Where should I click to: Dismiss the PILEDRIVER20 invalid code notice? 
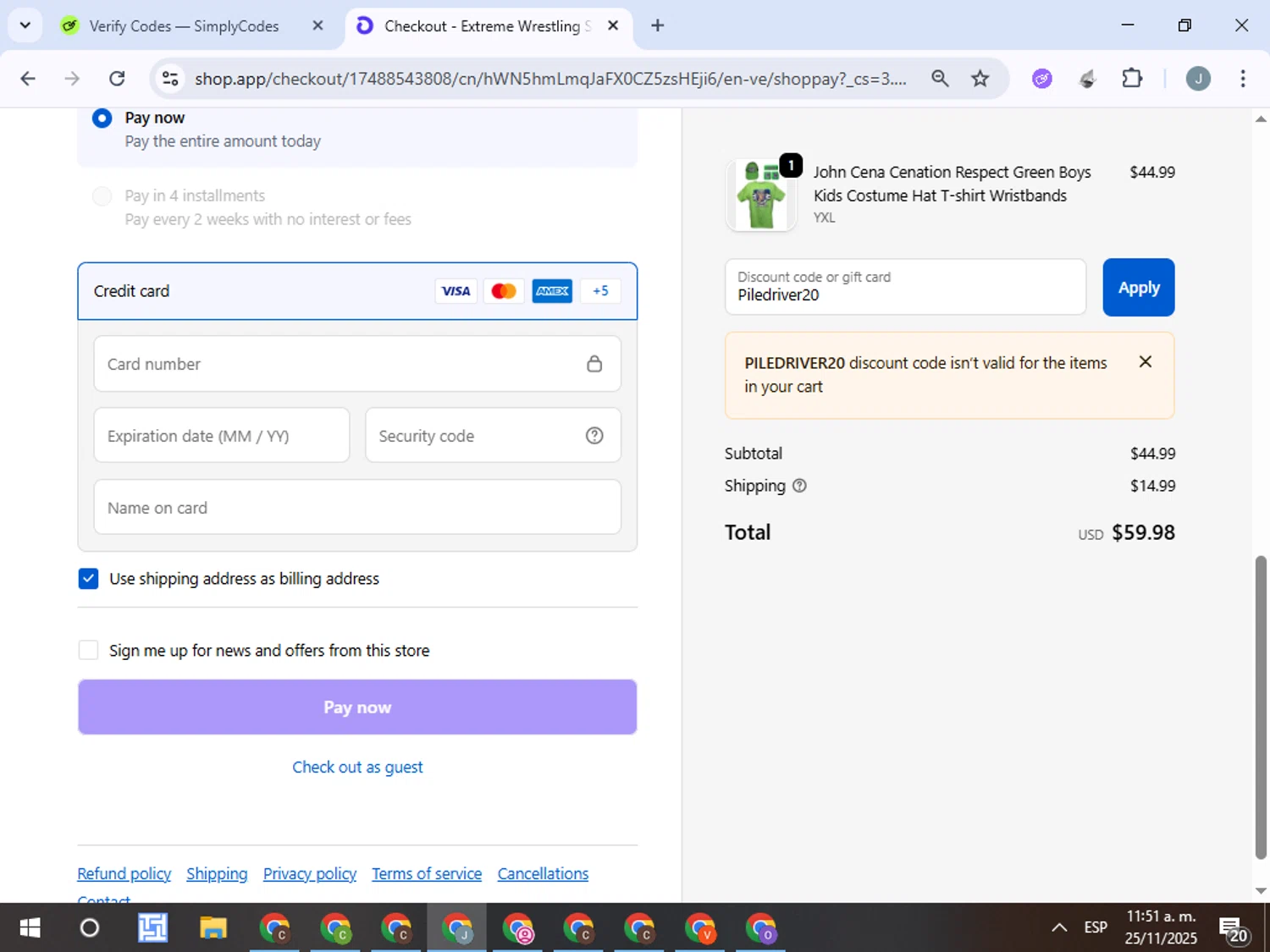tap(1146, 362)
